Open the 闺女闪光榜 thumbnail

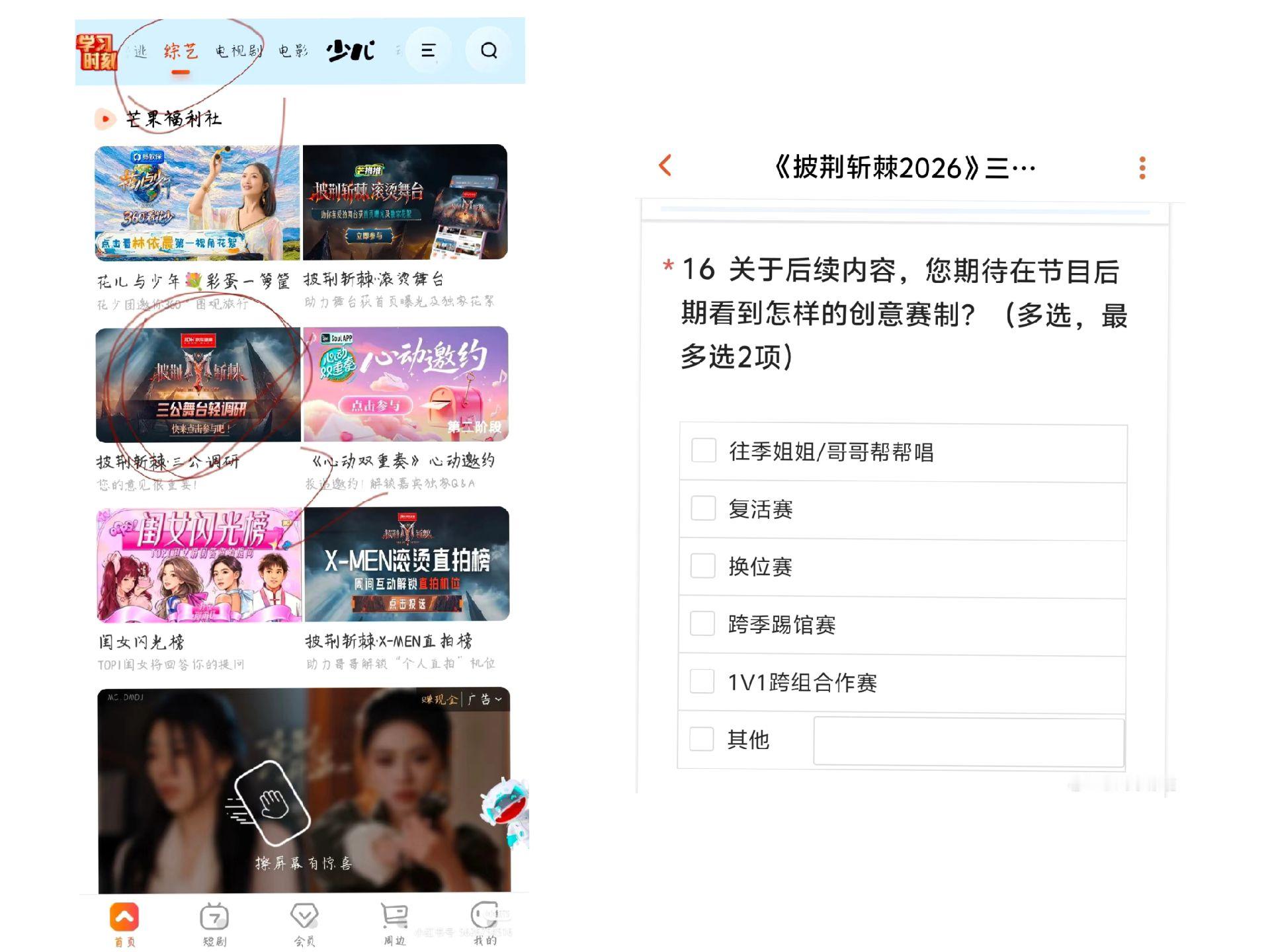[200, 565]
